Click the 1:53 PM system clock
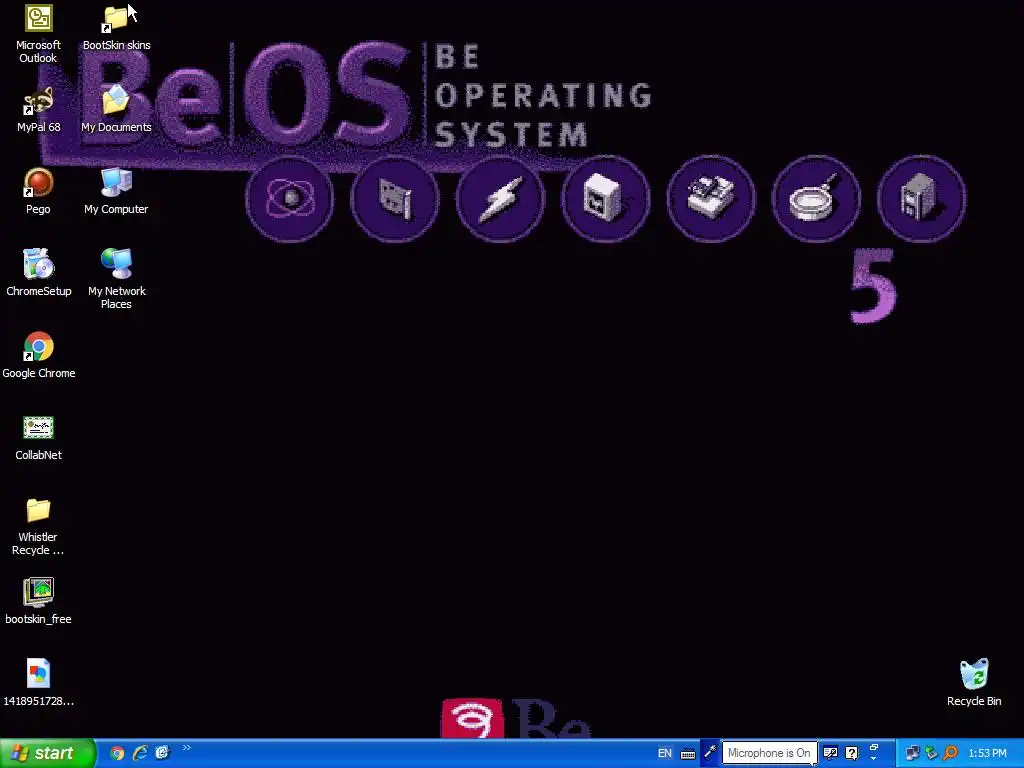 point(987,754)
